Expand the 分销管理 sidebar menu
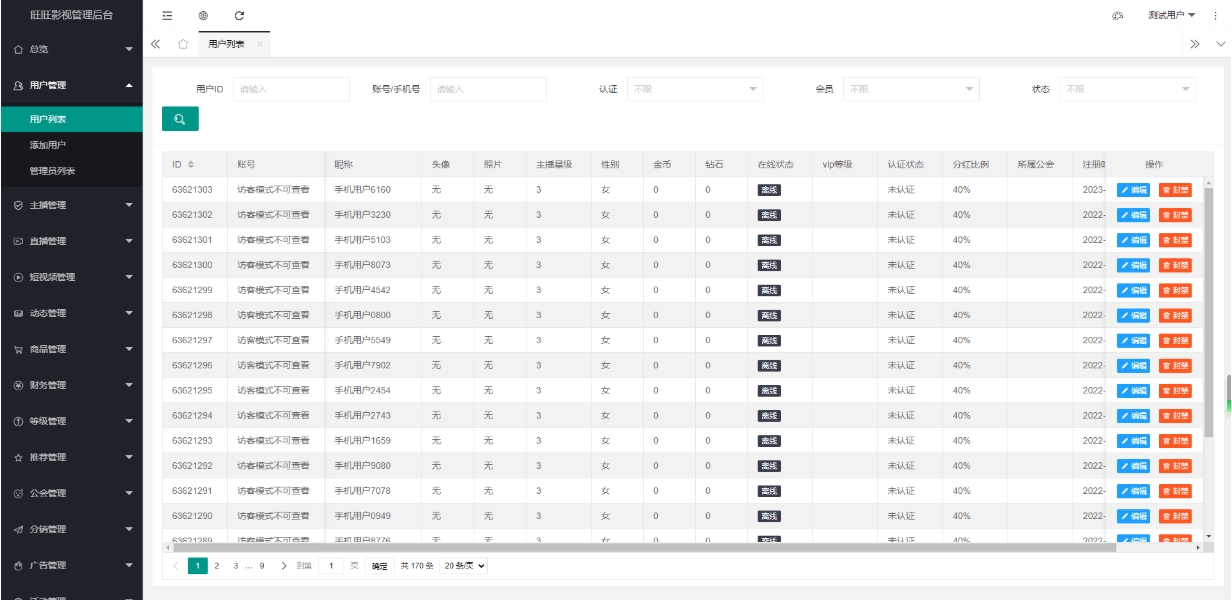1232x600 pixels. 71,529
